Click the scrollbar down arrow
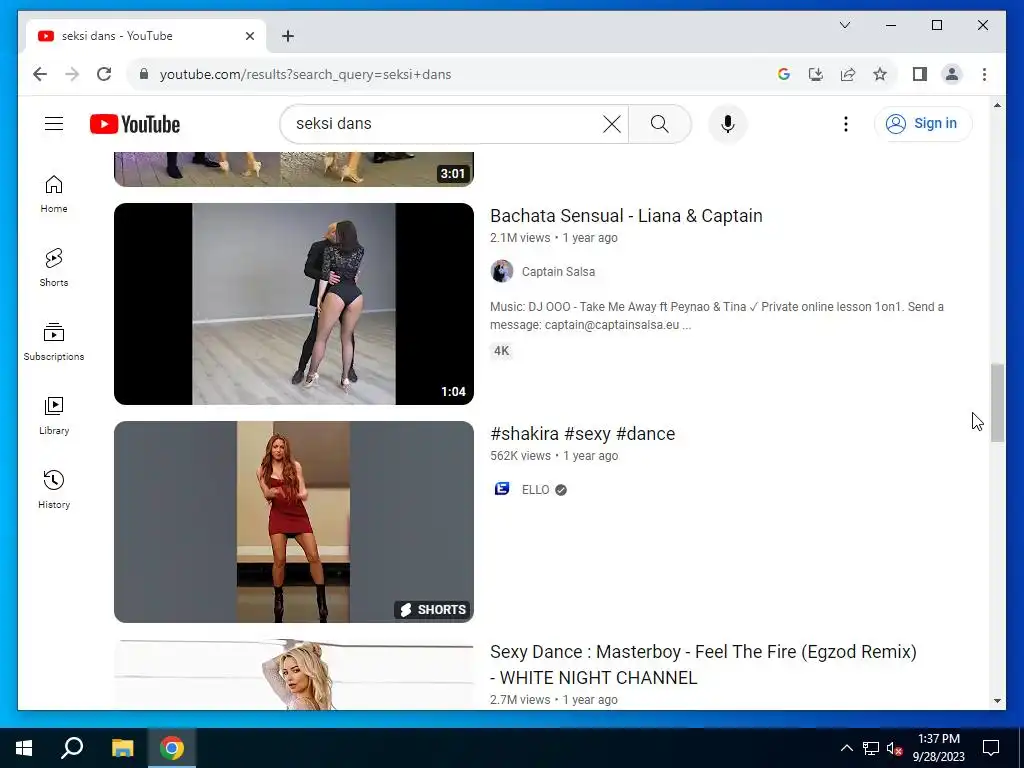 997,701
